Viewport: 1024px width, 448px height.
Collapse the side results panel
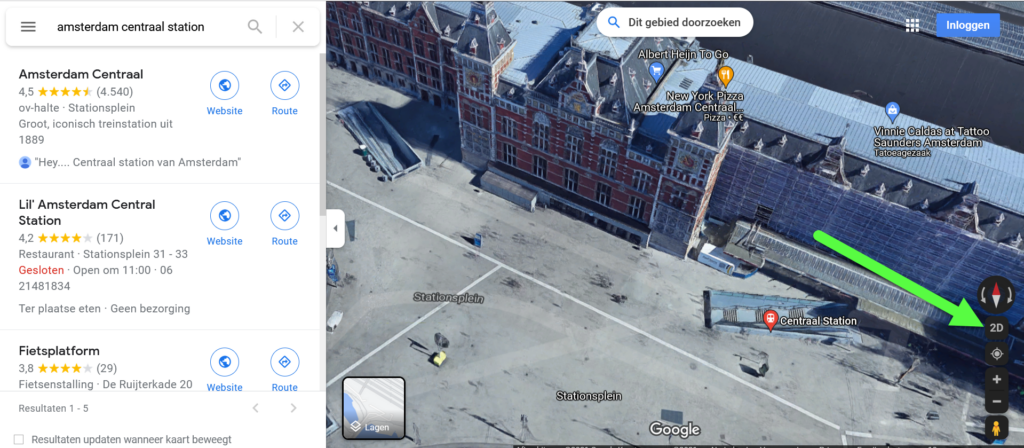335,229
